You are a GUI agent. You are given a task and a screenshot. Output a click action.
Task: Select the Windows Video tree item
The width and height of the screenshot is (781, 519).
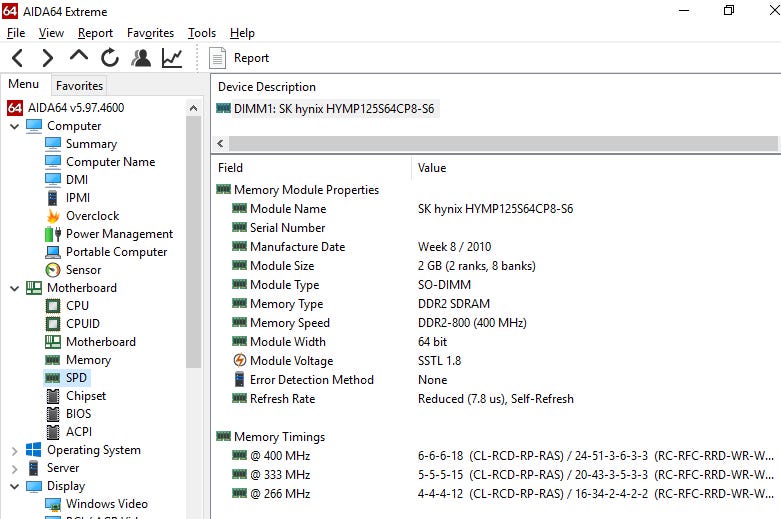[x=97, y=504]
